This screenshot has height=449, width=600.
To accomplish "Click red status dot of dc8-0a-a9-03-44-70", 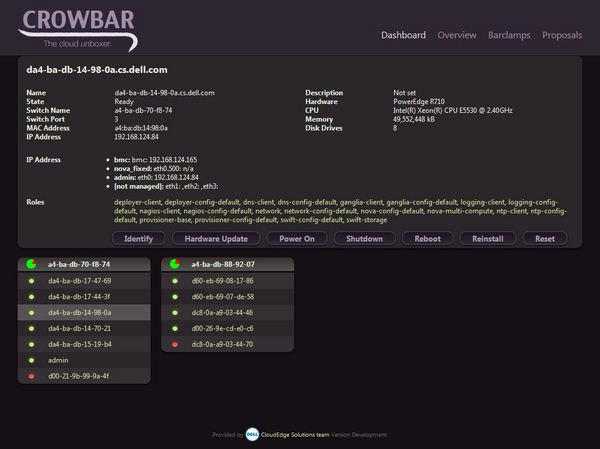I will click(175, 345).
